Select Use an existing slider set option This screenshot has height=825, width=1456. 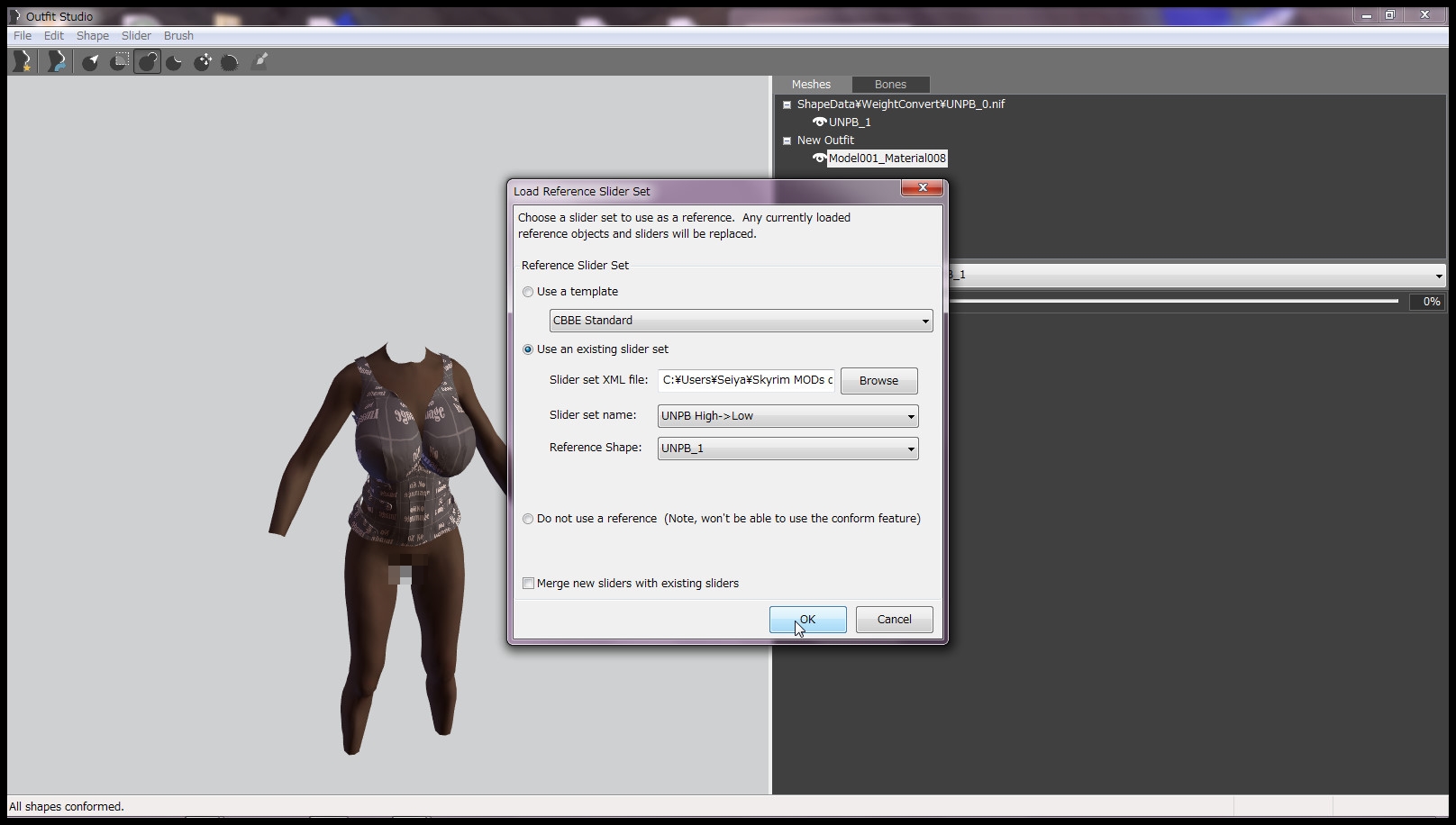tap(528, 349)
